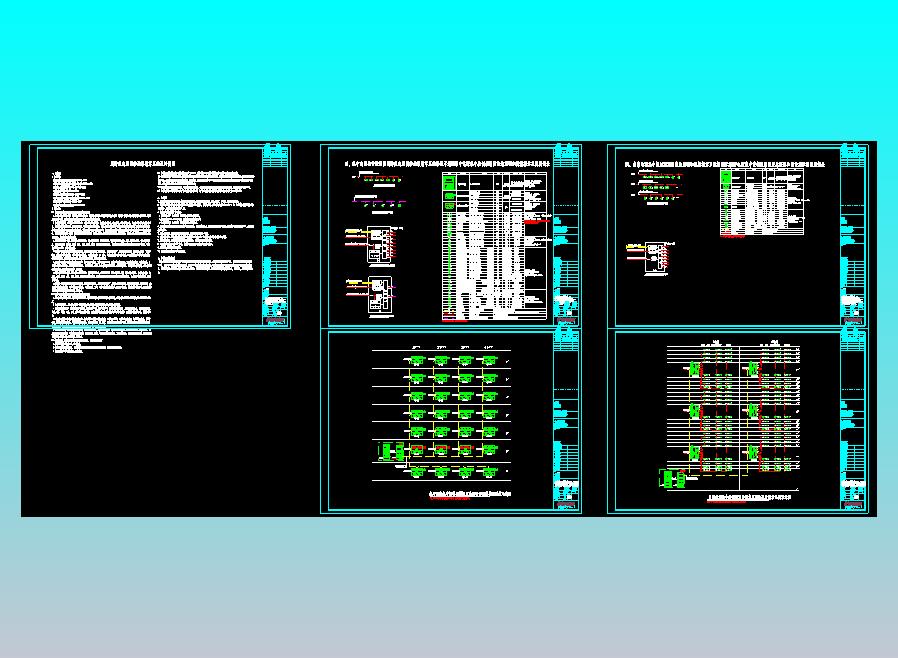This screenshot has height=658, width=898.
Task: Select the green cabinet pair below the riser diagram
Action: pos(672,479)
